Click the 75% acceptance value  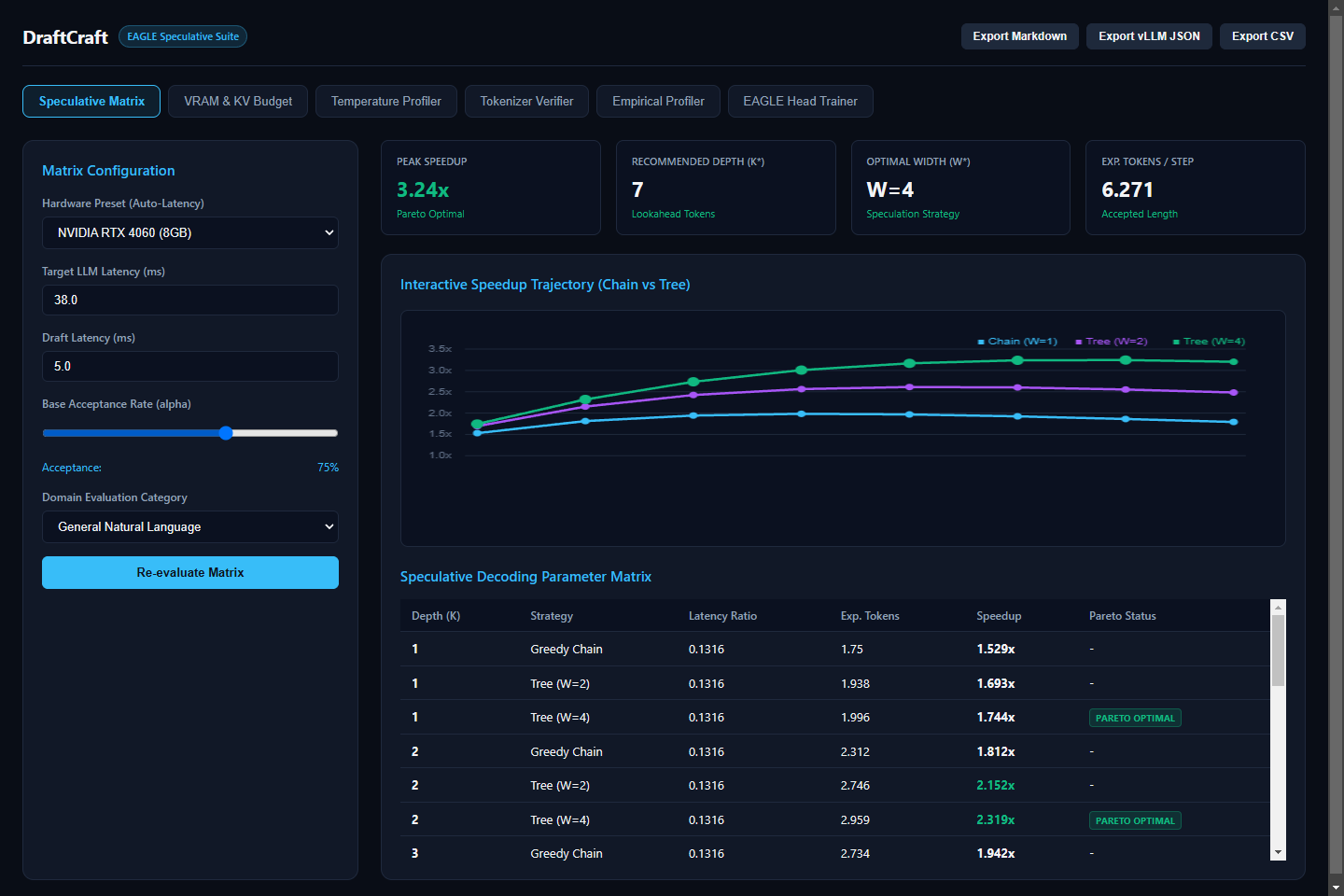[x=328, y=468]
